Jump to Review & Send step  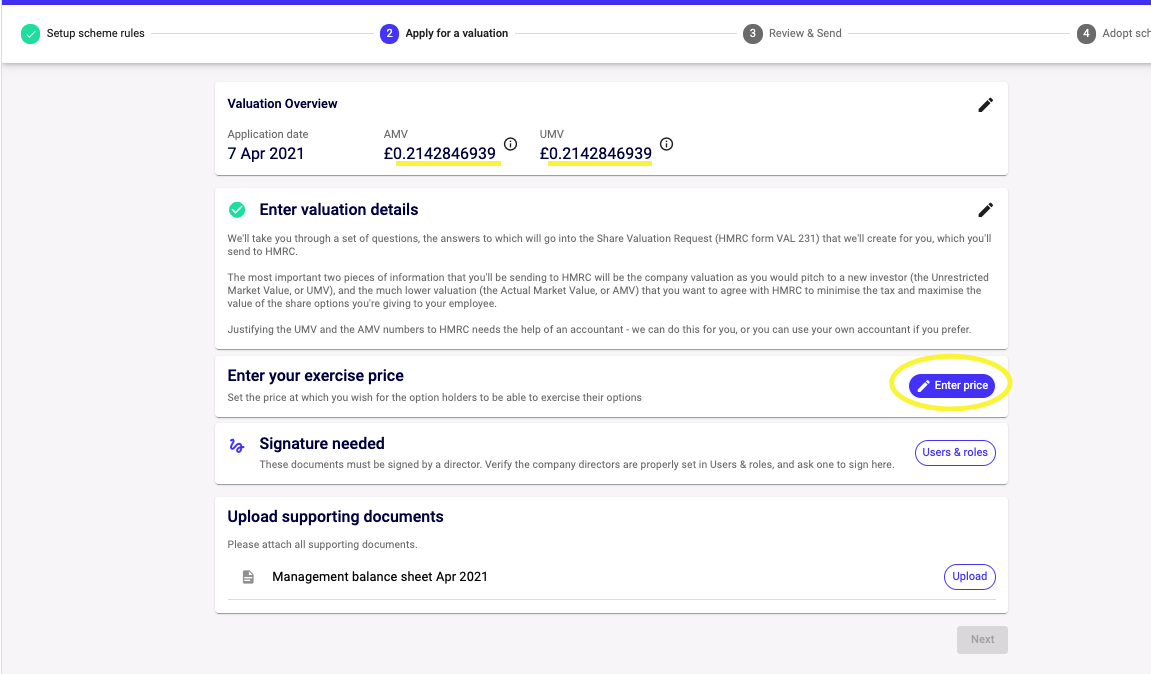click(805, 33)
